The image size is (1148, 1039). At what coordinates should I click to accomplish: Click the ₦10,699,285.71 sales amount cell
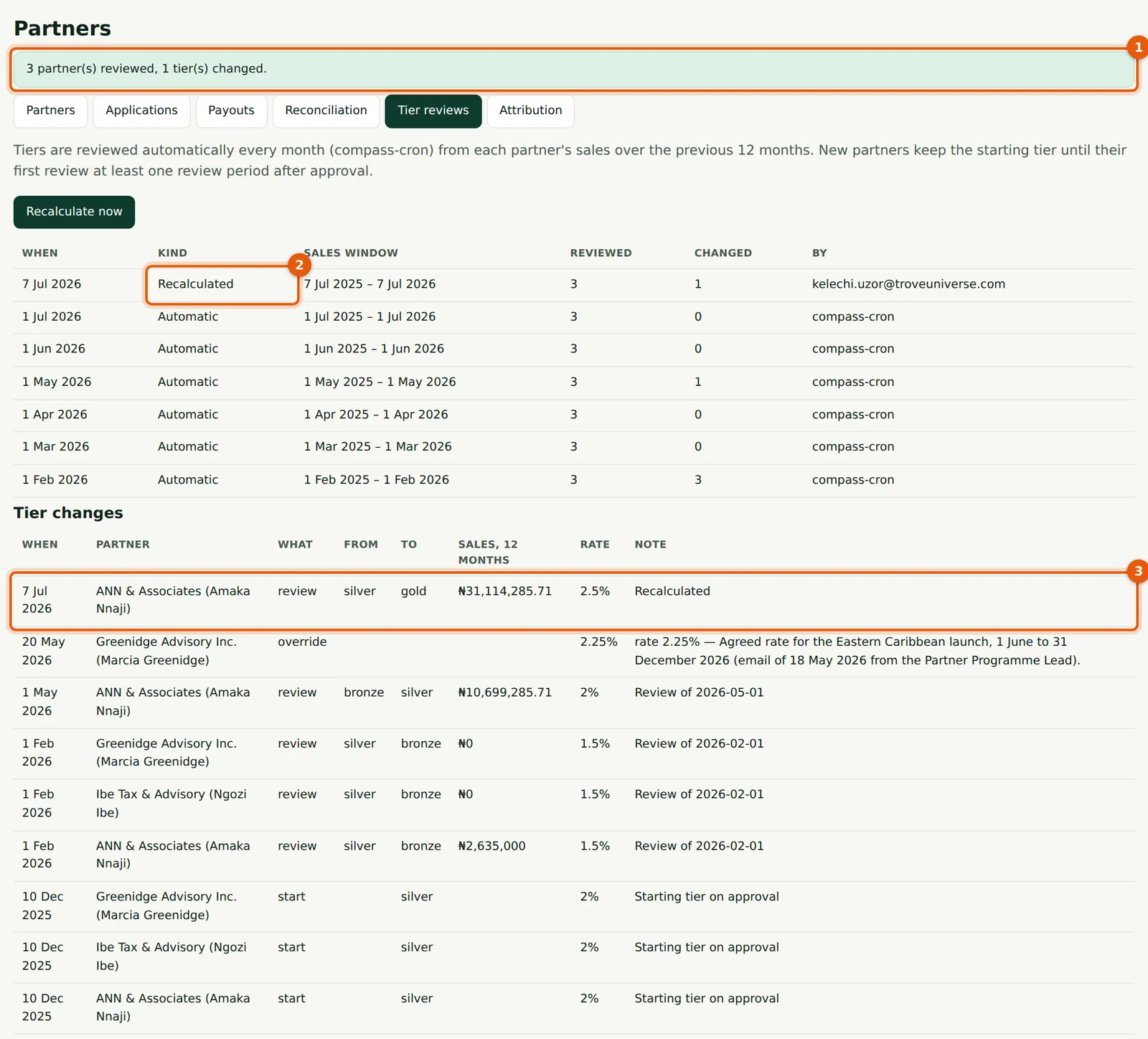click(x=505, y=692)
